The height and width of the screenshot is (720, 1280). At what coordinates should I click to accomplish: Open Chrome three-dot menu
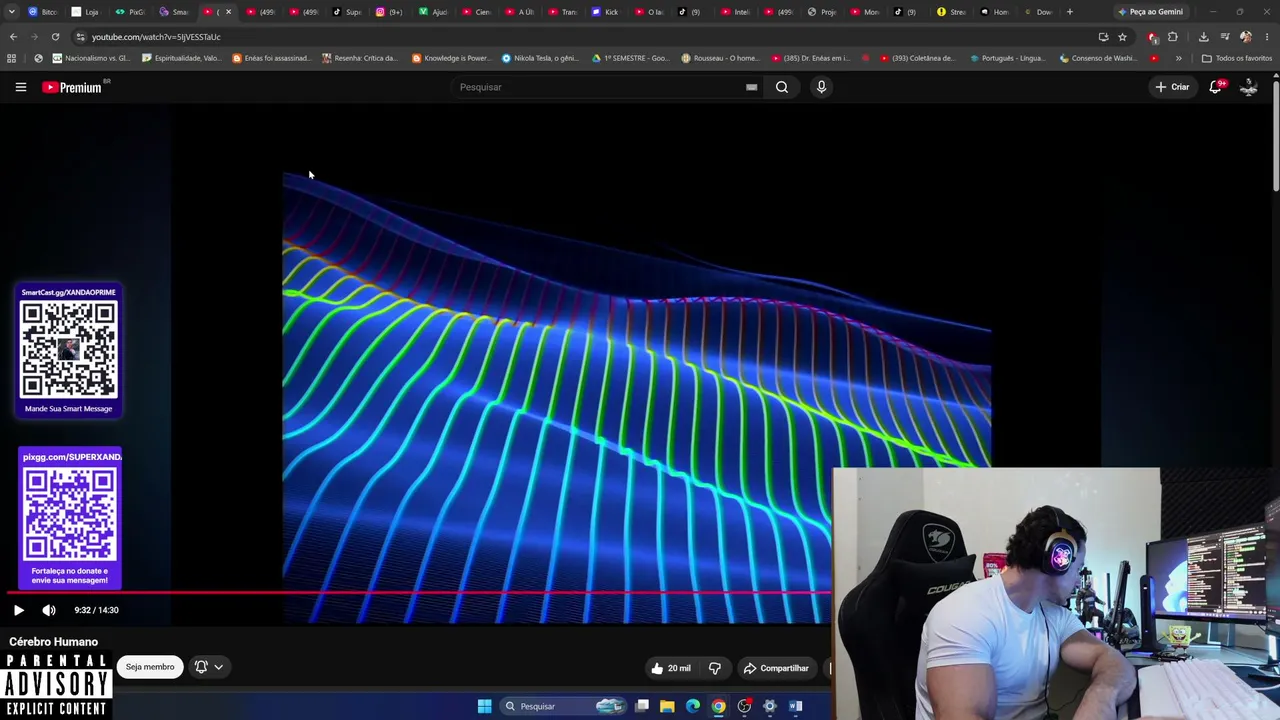tap(1266, 37)
